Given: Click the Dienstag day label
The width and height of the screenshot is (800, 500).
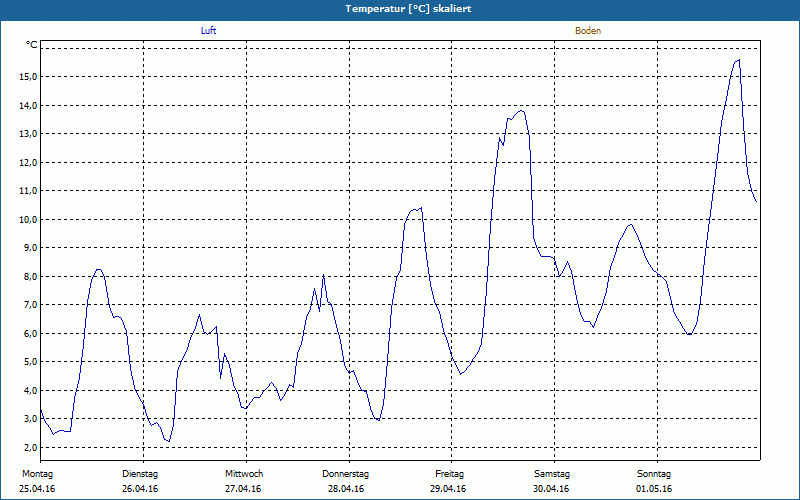Looking at the screenshot, I should click(140, 474).
